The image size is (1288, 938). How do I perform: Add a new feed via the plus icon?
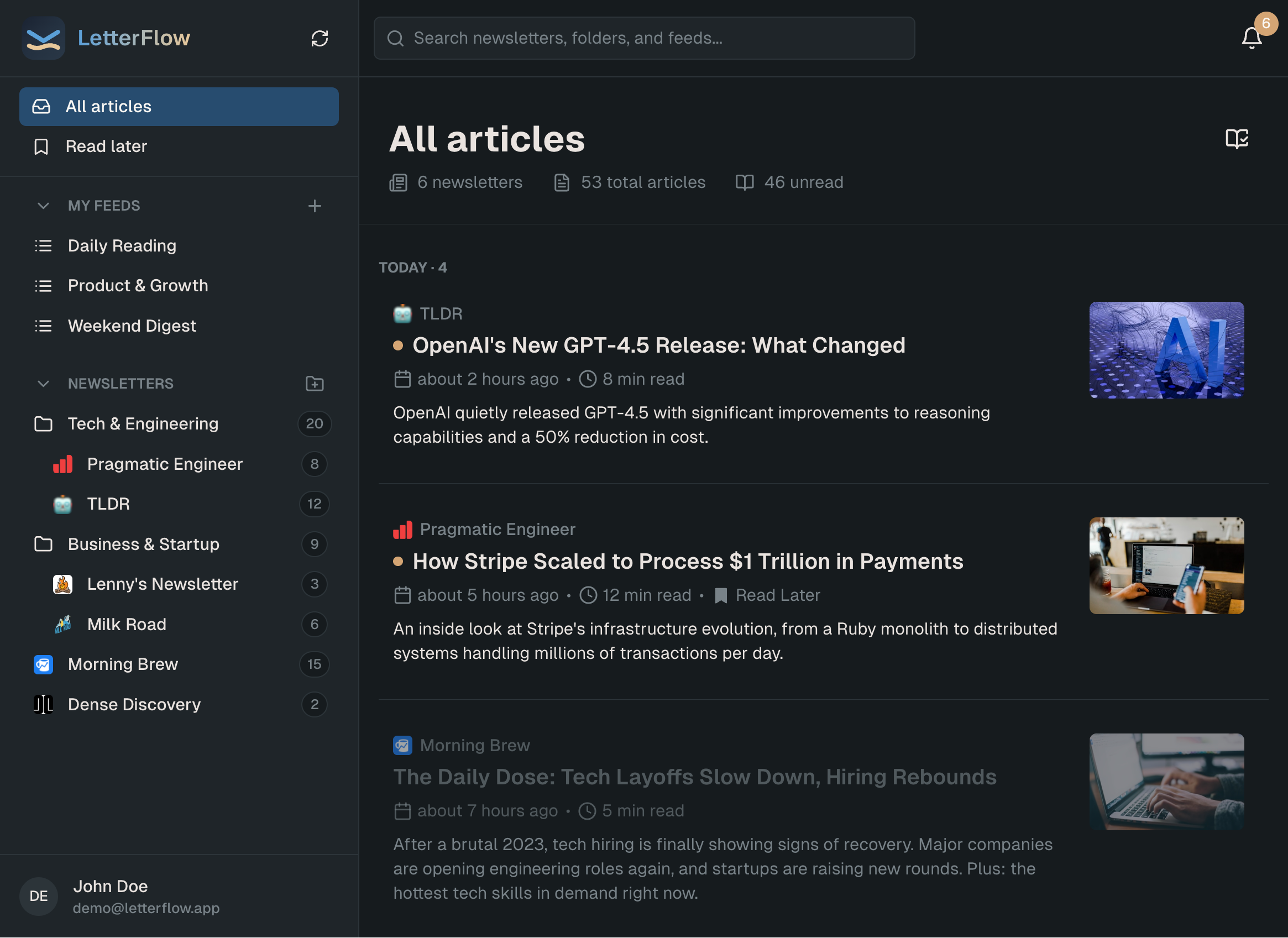point(315,206)
